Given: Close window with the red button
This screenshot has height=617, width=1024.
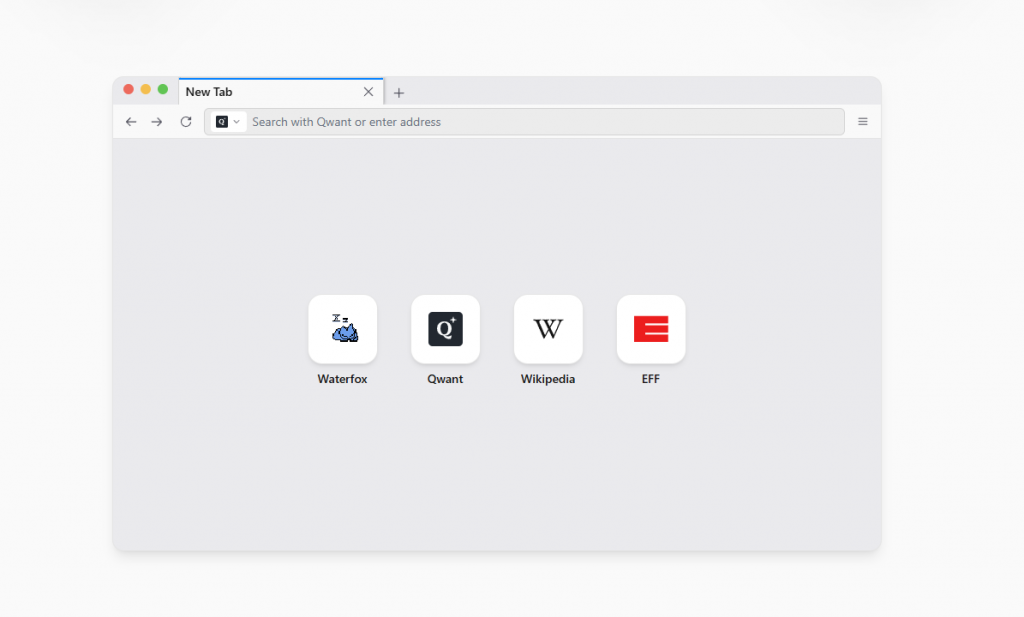Looking at the screenshot, I should coord(129,89).
